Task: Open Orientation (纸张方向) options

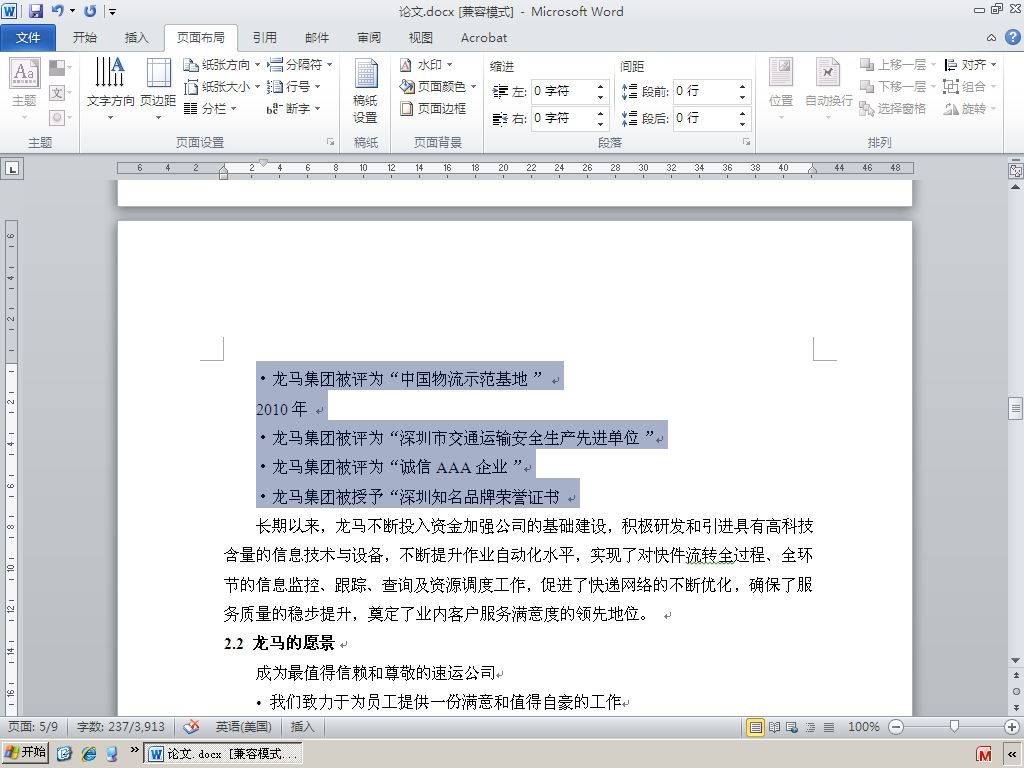Action: (221, 65)
